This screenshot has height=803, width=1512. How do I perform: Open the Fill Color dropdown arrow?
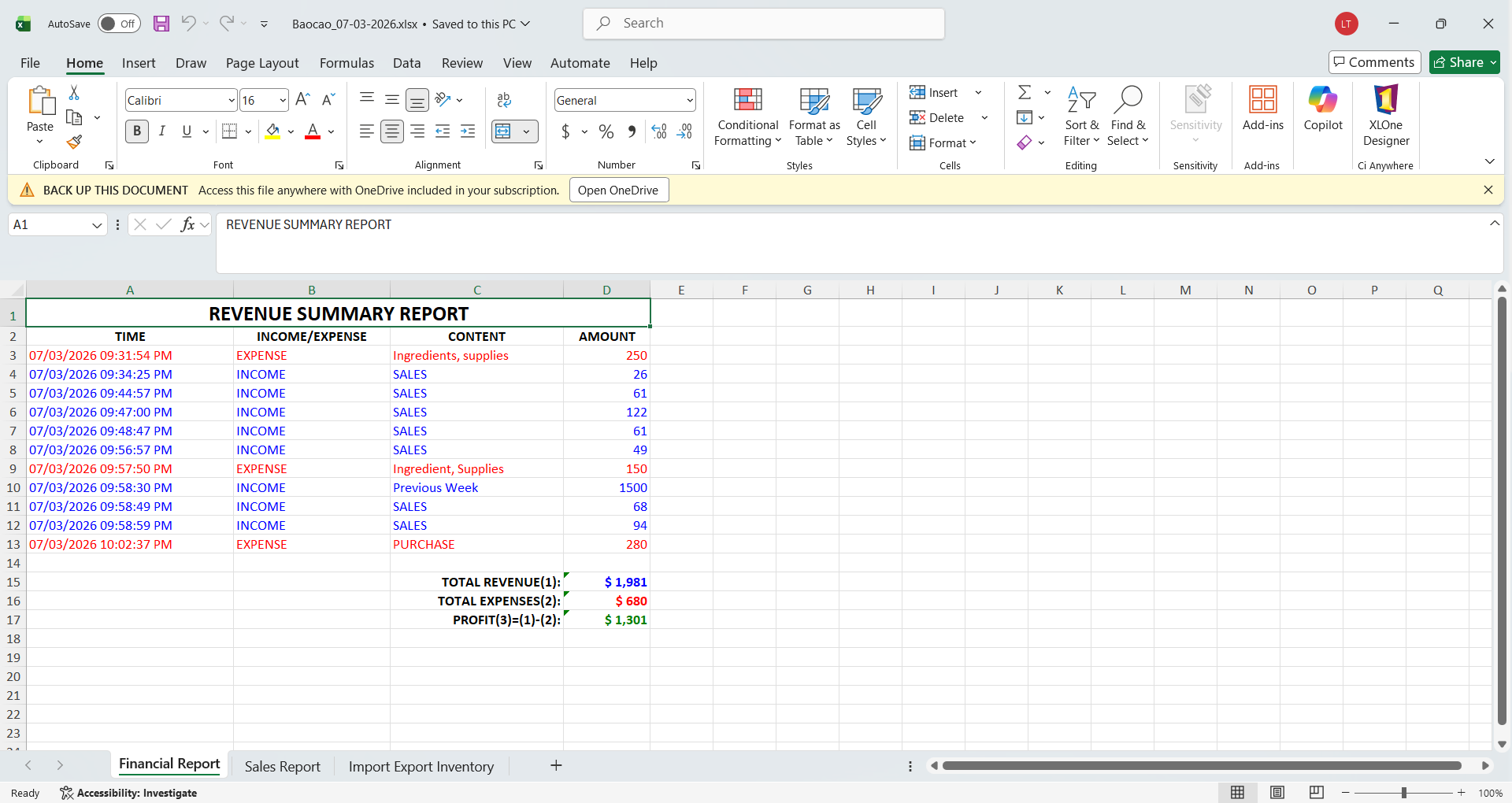(x=290, y=131)
